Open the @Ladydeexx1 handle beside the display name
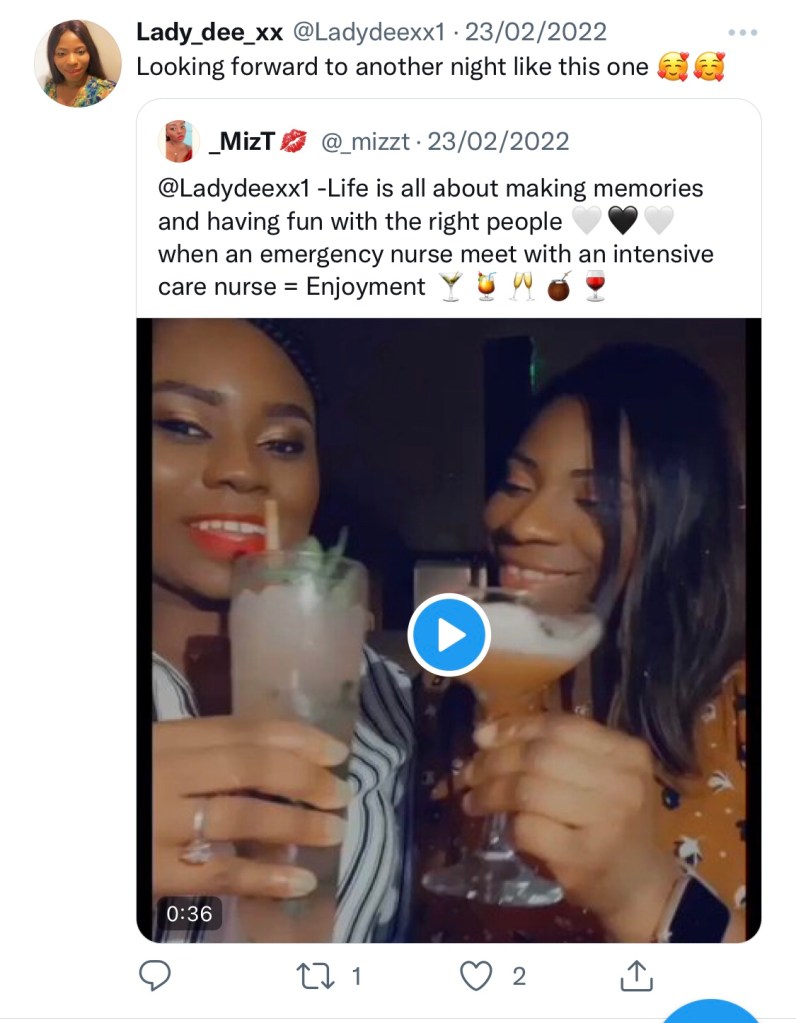Viewport: 796px width, 1023px height. pos(367,32)
